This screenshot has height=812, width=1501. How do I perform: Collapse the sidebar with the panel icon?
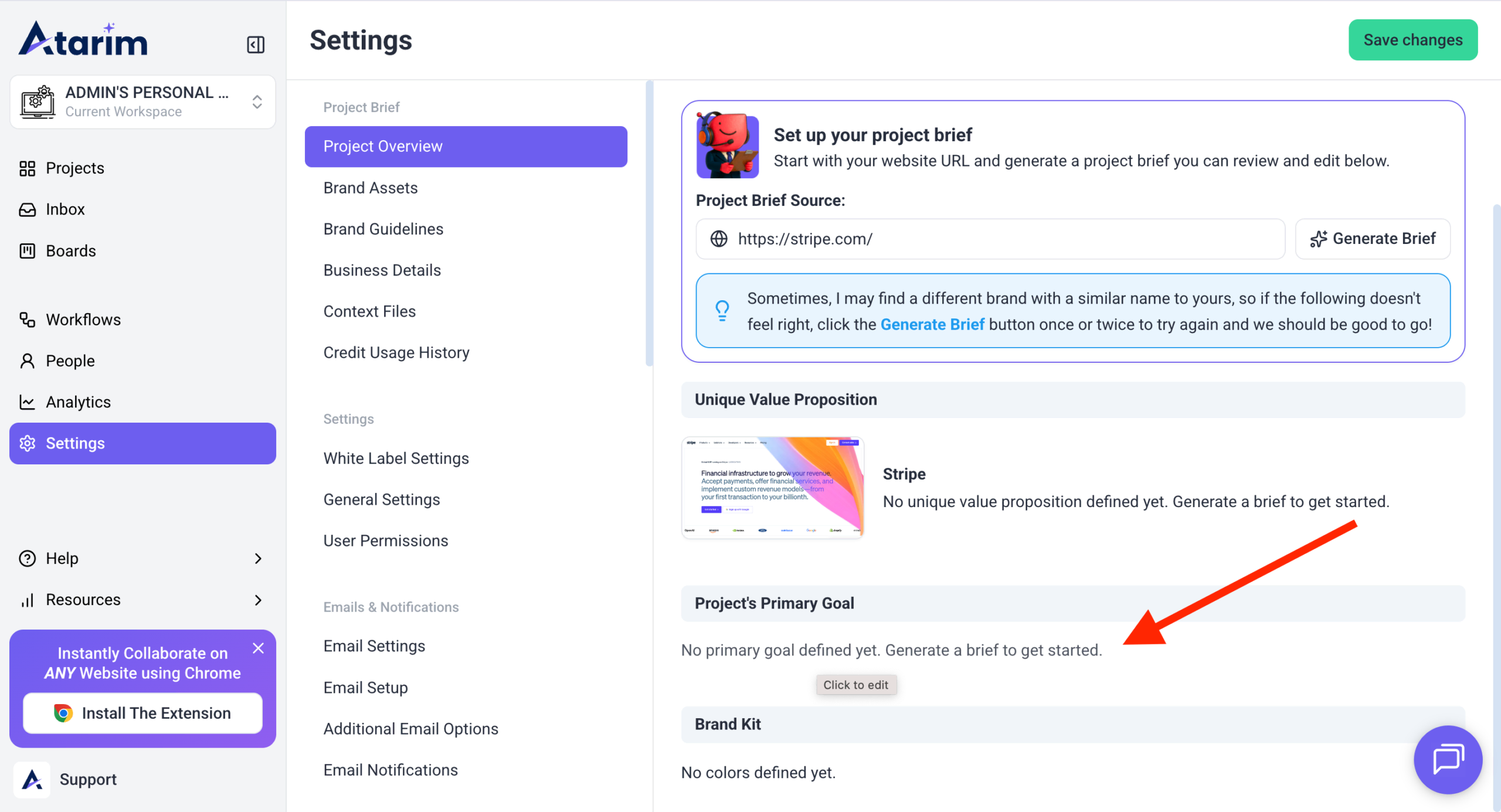click(x=256, y=45)
